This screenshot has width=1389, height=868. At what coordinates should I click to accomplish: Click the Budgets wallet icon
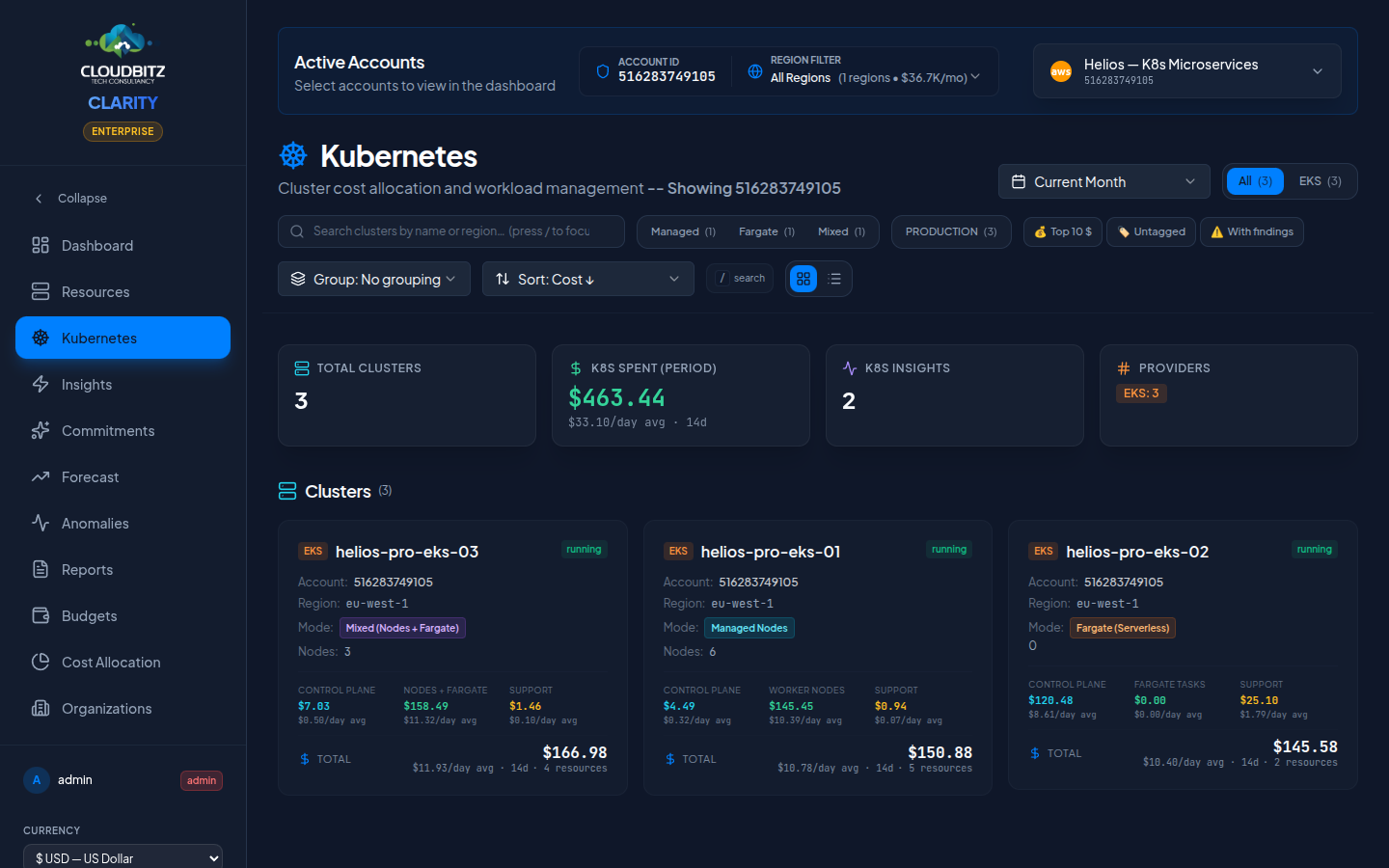41,615
